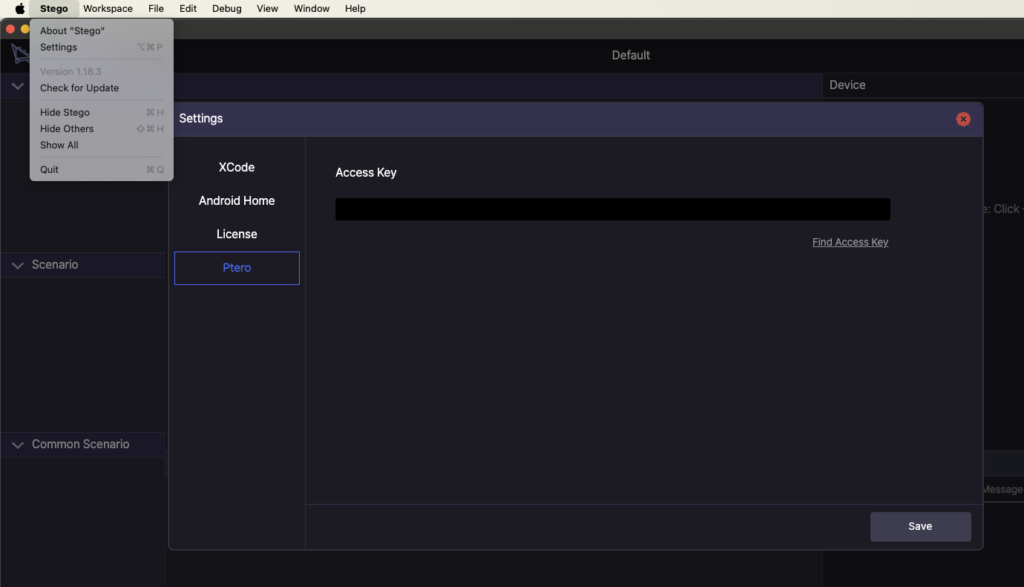
Task: Select Hide Others menu entry
Action: click(101, 129)
